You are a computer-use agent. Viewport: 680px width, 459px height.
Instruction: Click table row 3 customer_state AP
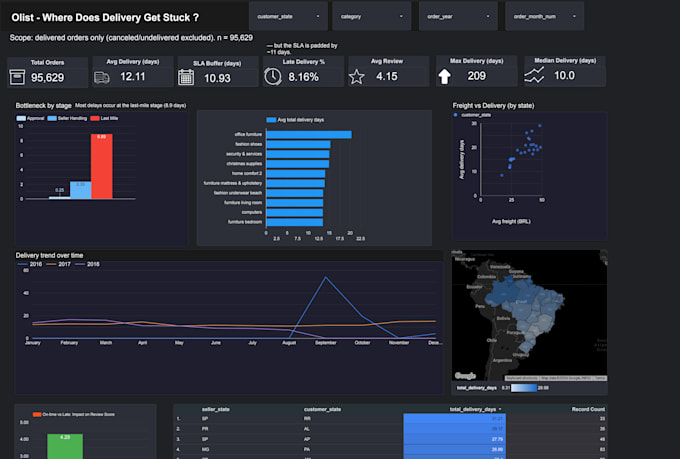click(x=307, y=439)
